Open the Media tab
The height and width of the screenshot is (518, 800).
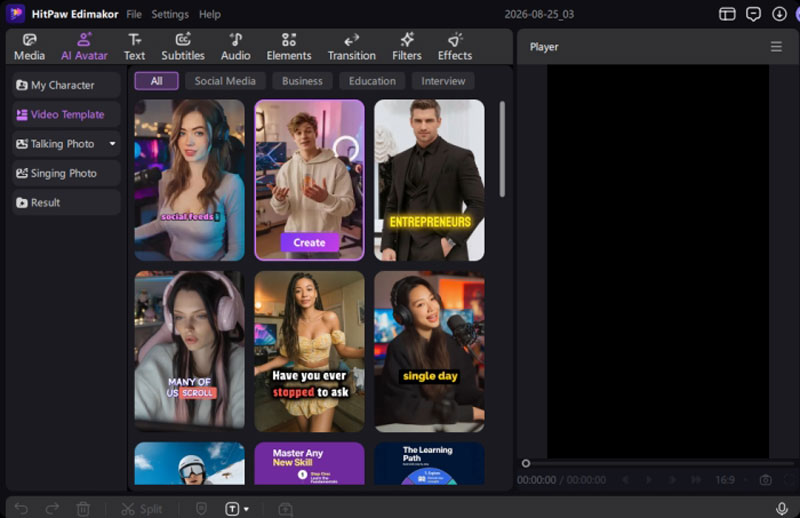tap(29, 46)
